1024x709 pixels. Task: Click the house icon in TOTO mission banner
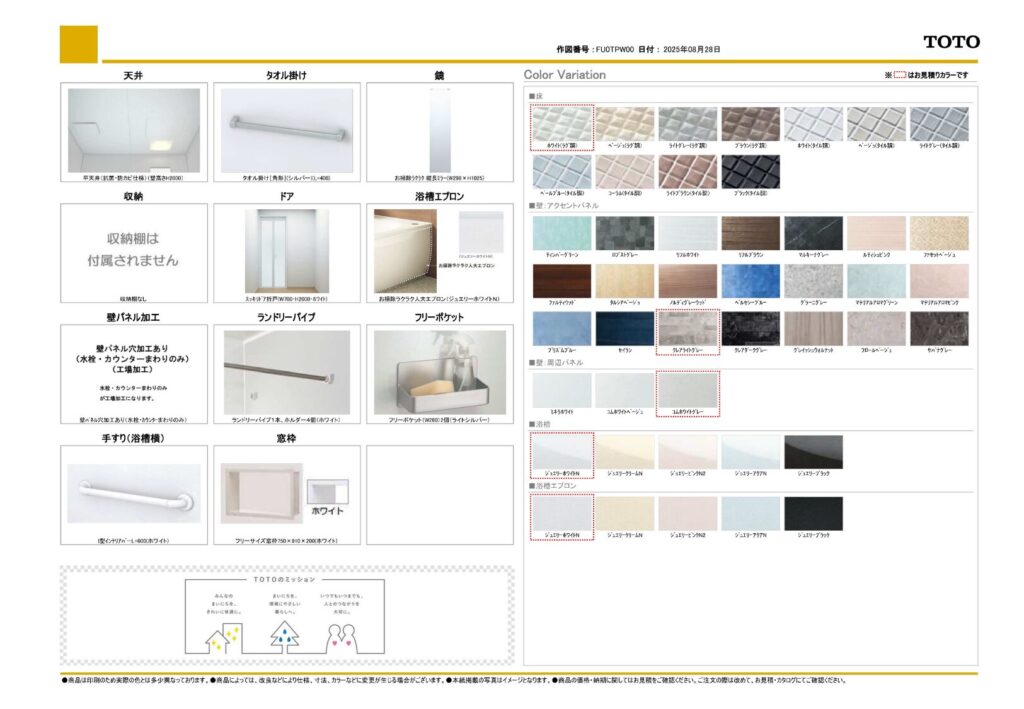(x=223, y=635)
